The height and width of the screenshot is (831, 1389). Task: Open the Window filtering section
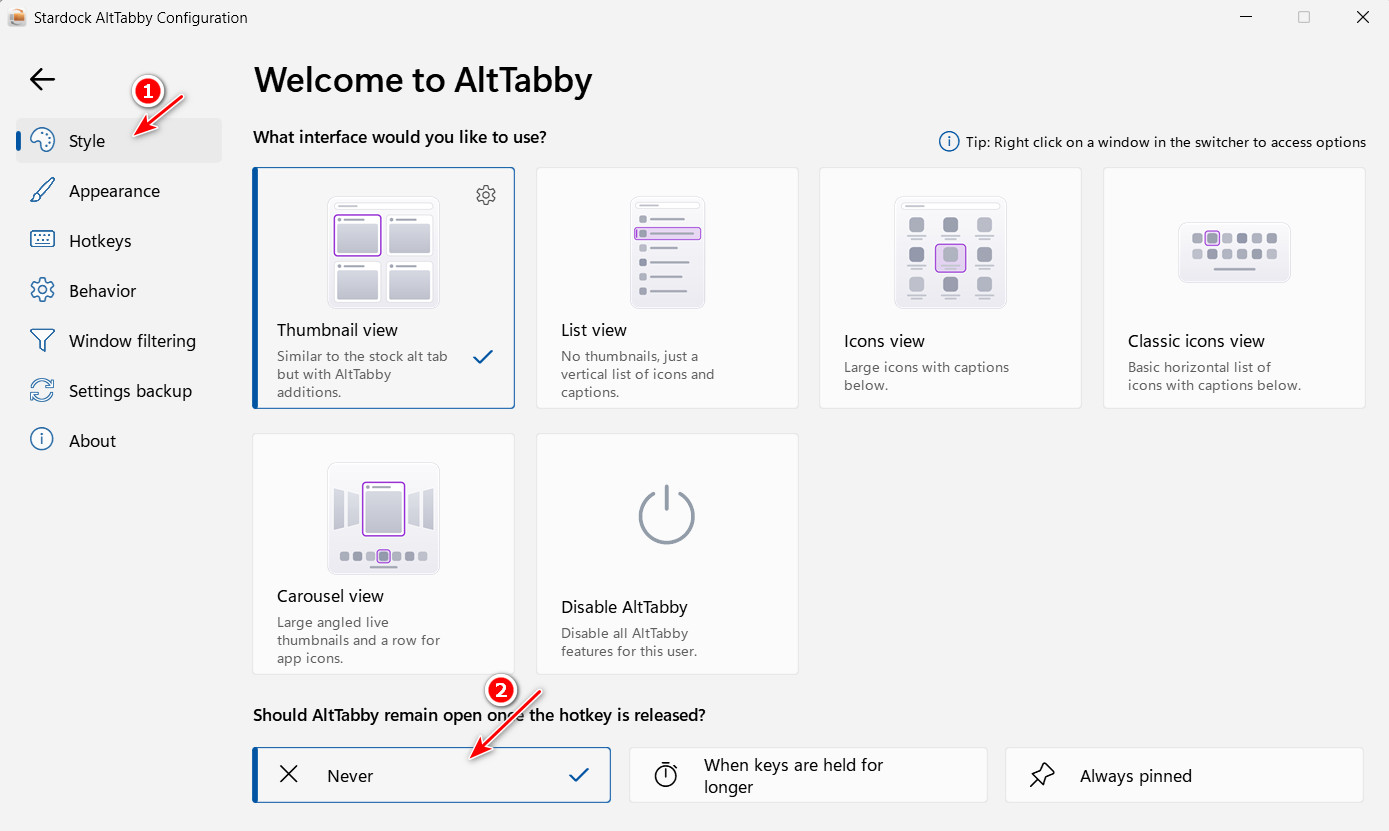119,341
